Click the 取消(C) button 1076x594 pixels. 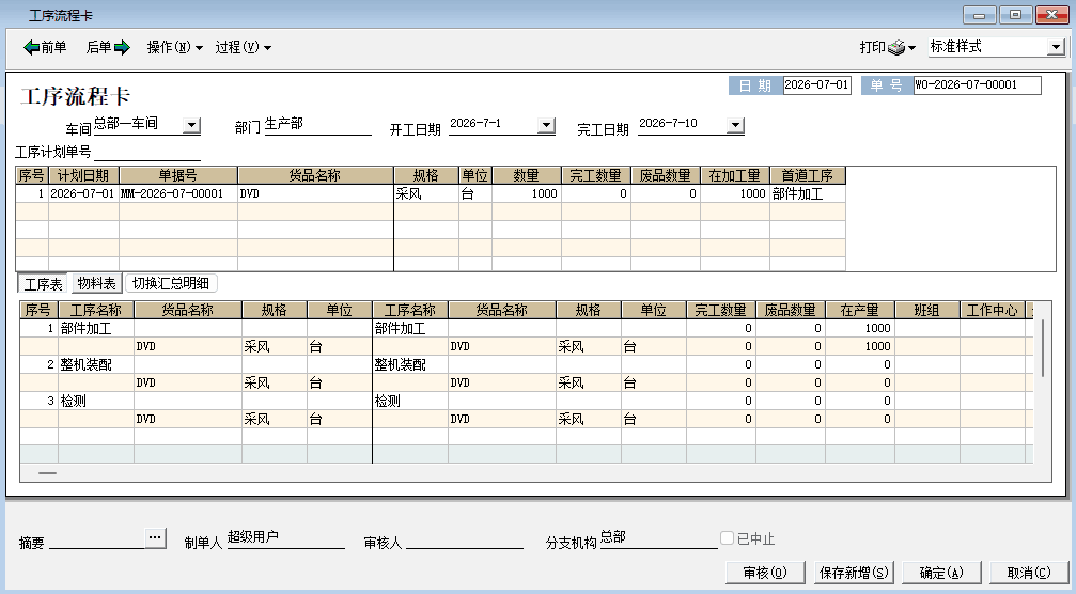click(1029, 572)
